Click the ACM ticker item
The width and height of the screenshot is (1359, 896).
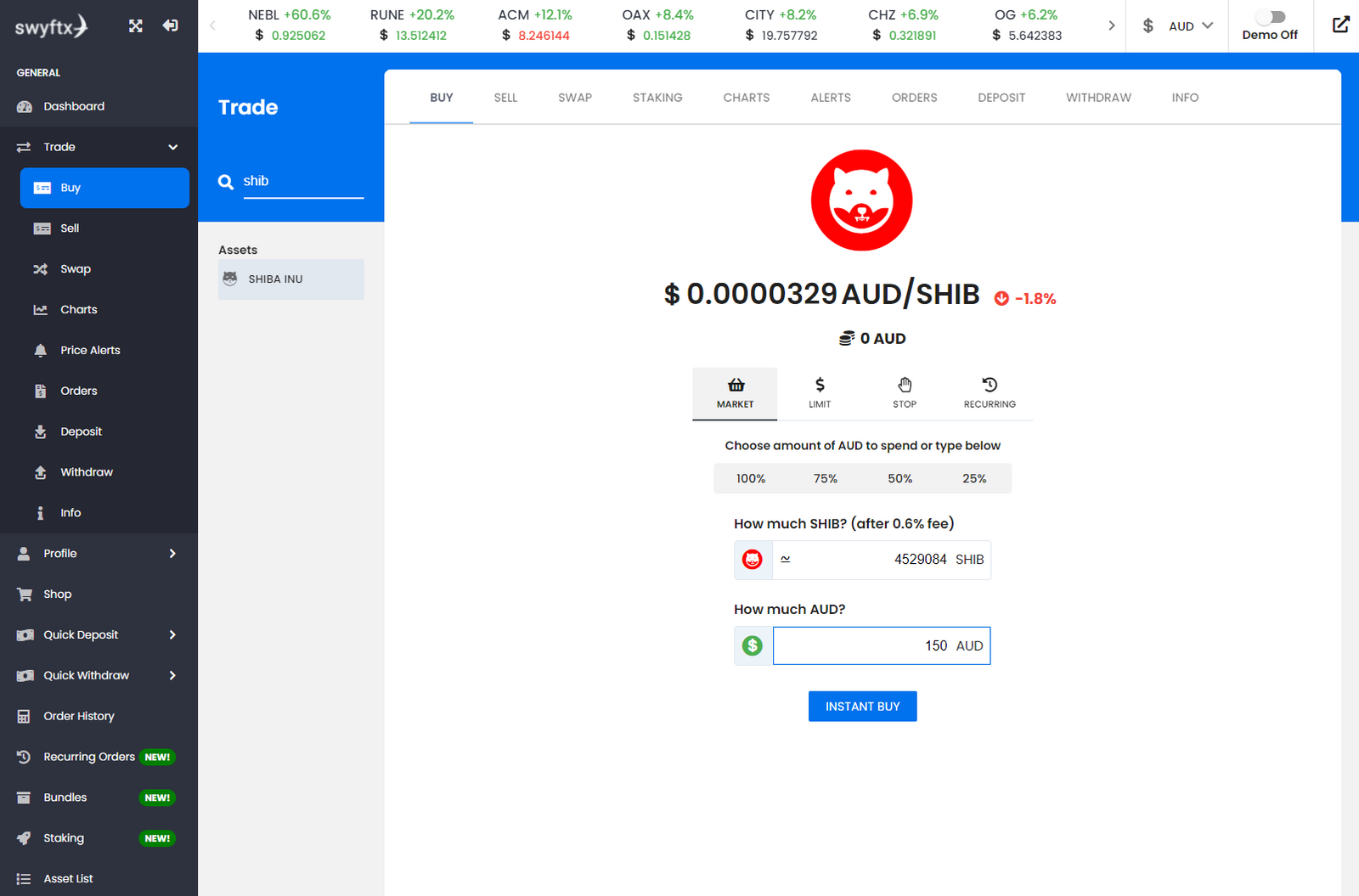point(535,25)
